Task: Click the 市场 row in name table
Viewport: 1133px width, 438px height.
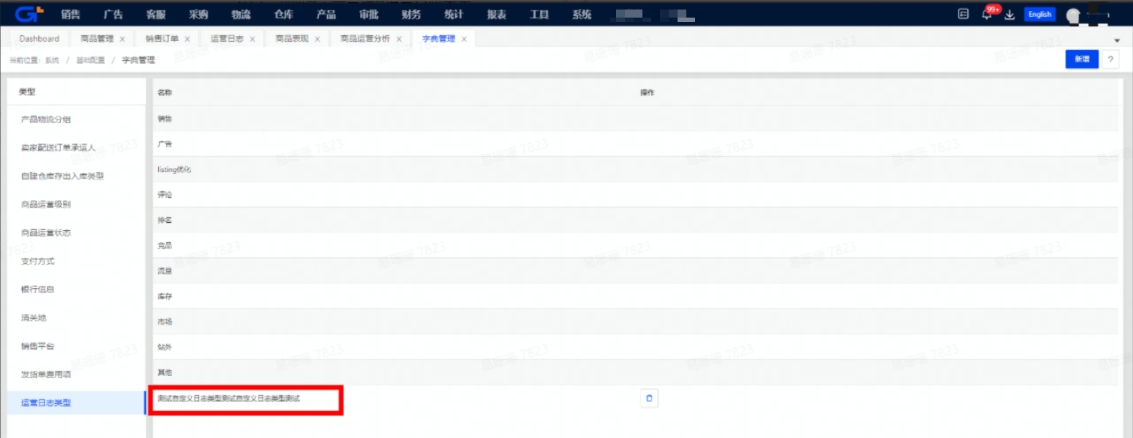Action: (x=636, y=322)
